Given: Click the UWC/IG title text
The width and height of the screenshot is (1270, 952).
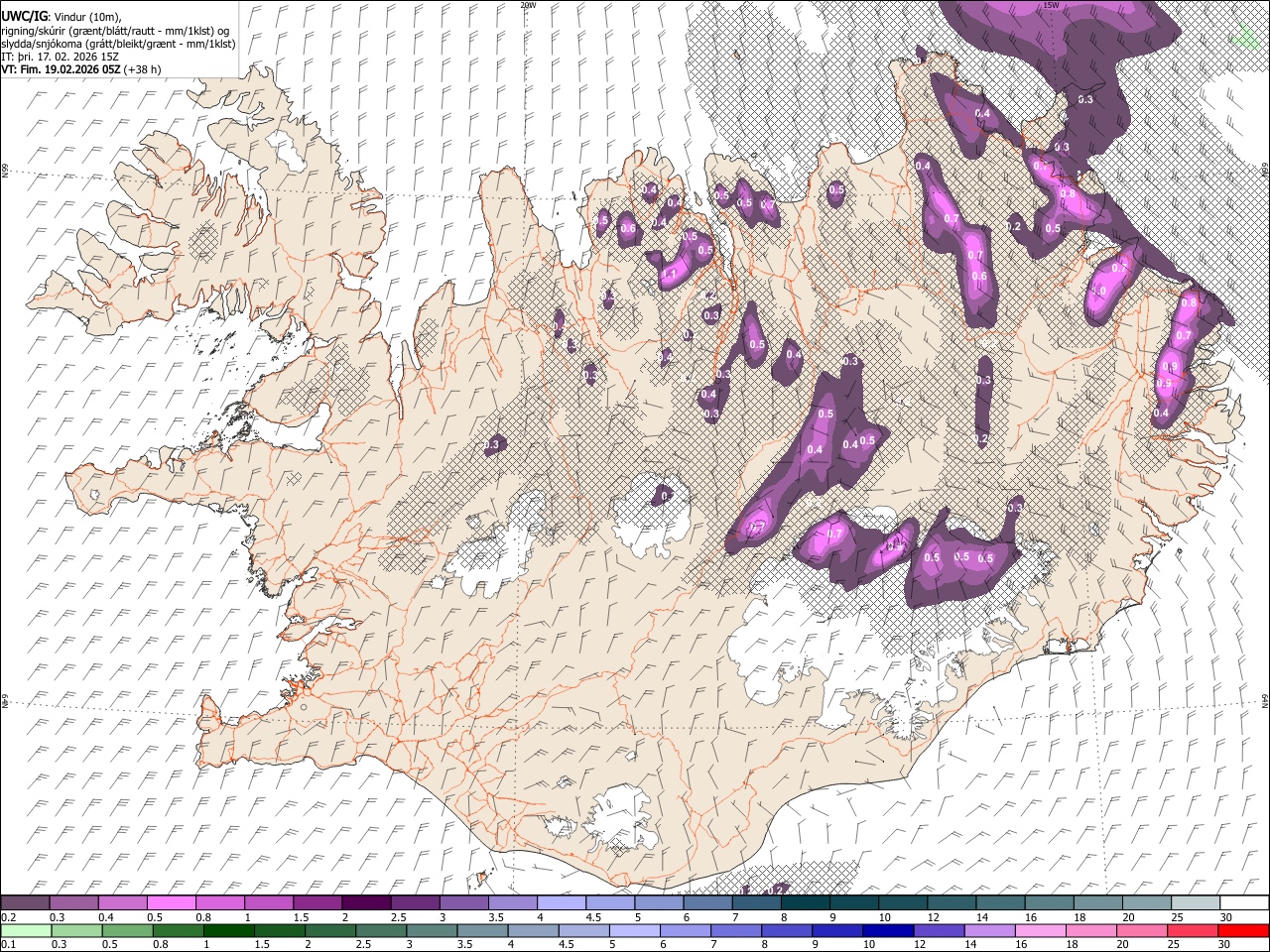Looking at the screenshot, I should pos(24,17).
